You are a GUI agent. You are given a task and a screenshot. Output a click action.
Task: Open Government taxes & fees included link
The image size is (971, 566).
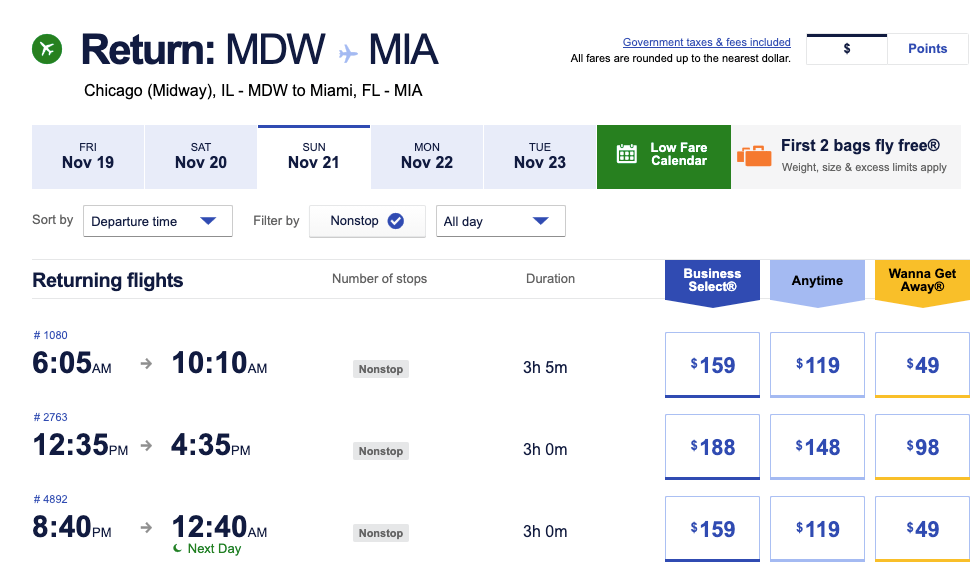706,42
